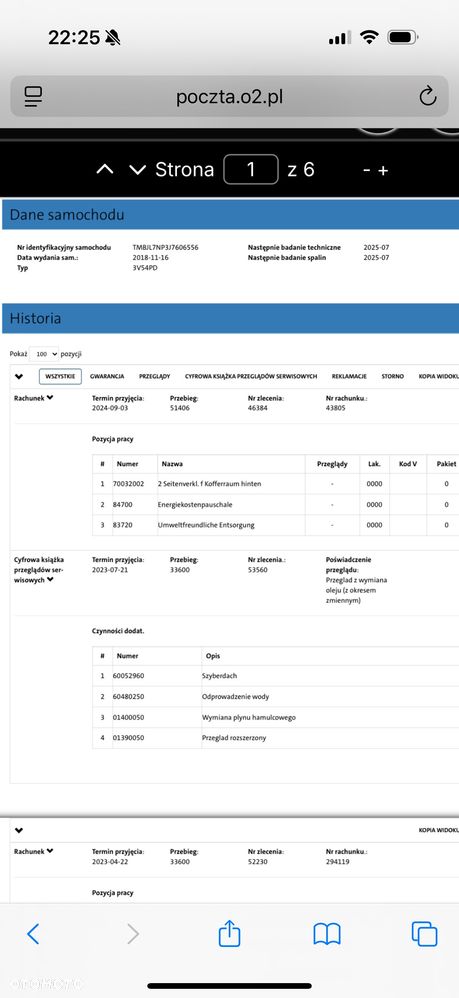Click order number 52230
The image size is (459, 998).
pyautogui.click(x=258, y=862)
